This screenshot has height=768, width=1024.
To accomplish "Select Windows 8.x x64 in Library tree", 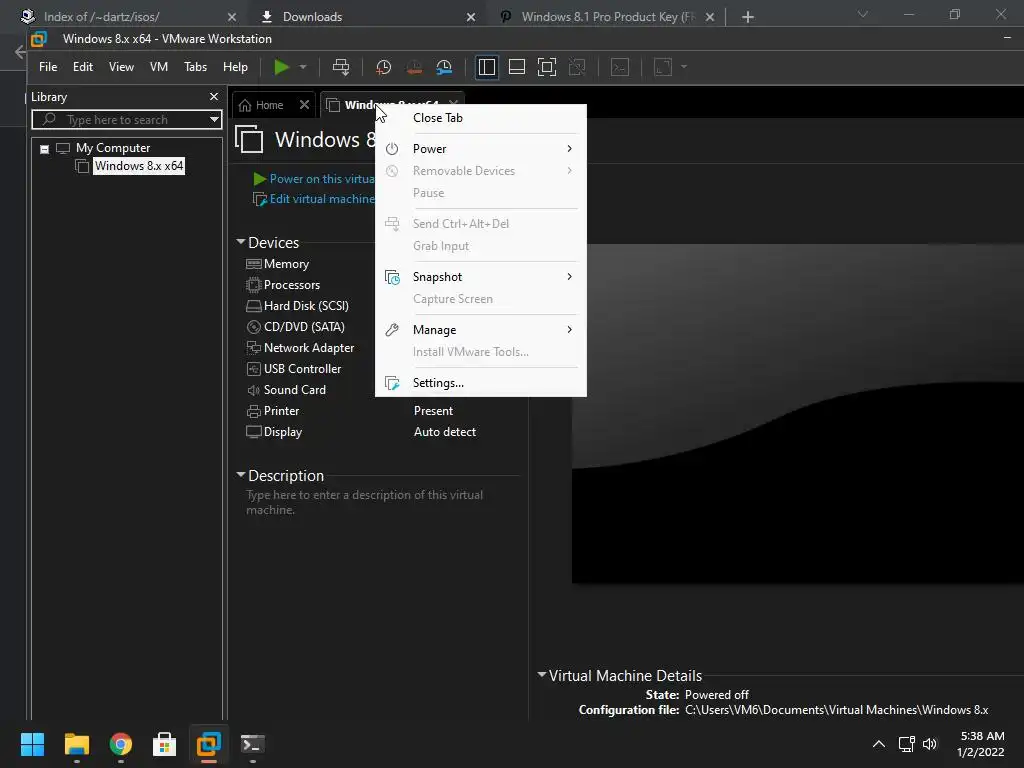I will [x=138, y=166].
